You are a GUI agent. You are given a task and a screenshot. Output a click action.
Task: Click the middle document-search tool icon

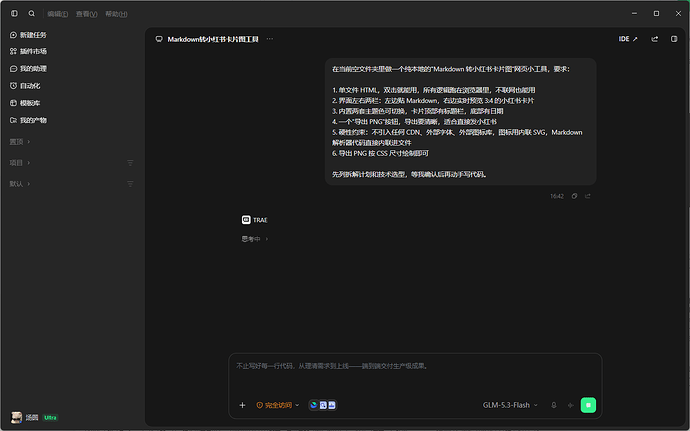[x=323, y=405]
